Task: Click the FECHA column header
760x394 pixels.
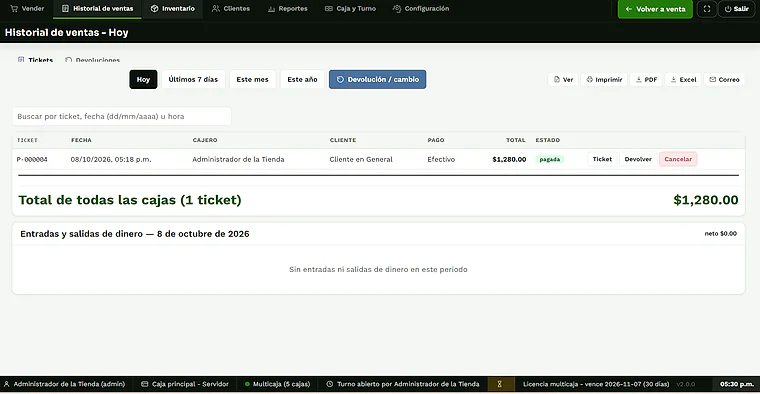Action: [x=81, y=140]
